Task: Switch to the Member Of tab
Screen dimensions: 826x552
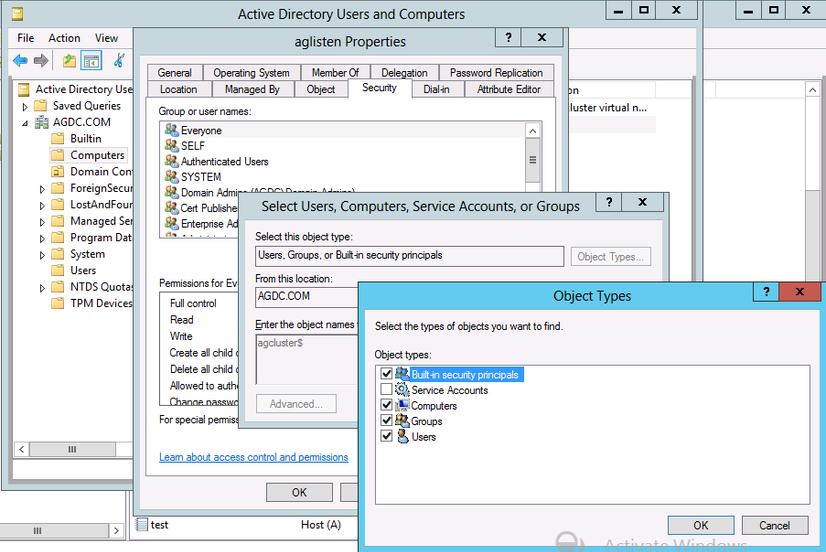Action: click(x=335, y=73)
